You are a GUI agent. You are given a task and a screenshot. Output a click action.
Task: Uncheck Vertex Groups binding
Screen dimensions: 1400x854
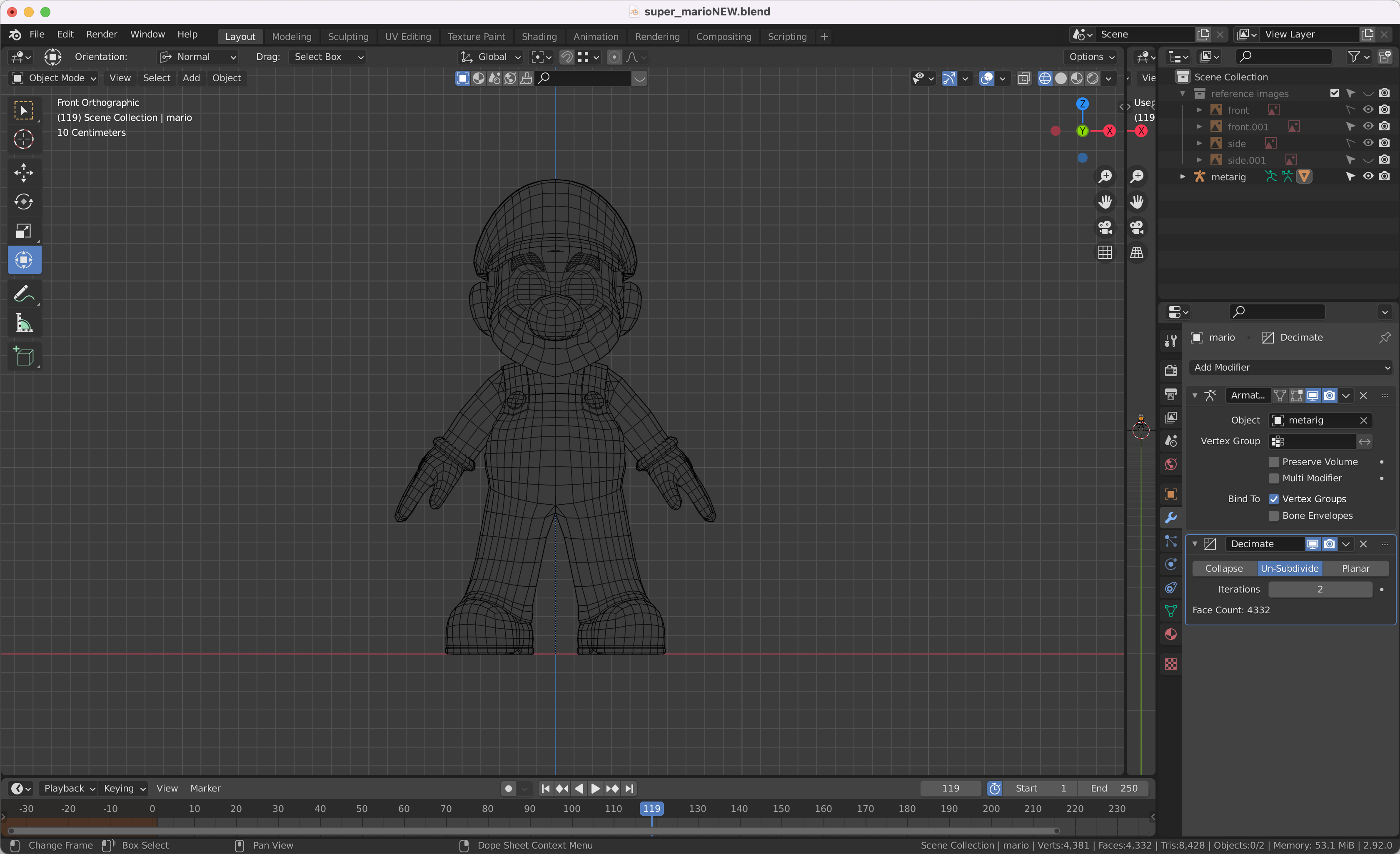pyautogui.click(x=1274, y=499)
